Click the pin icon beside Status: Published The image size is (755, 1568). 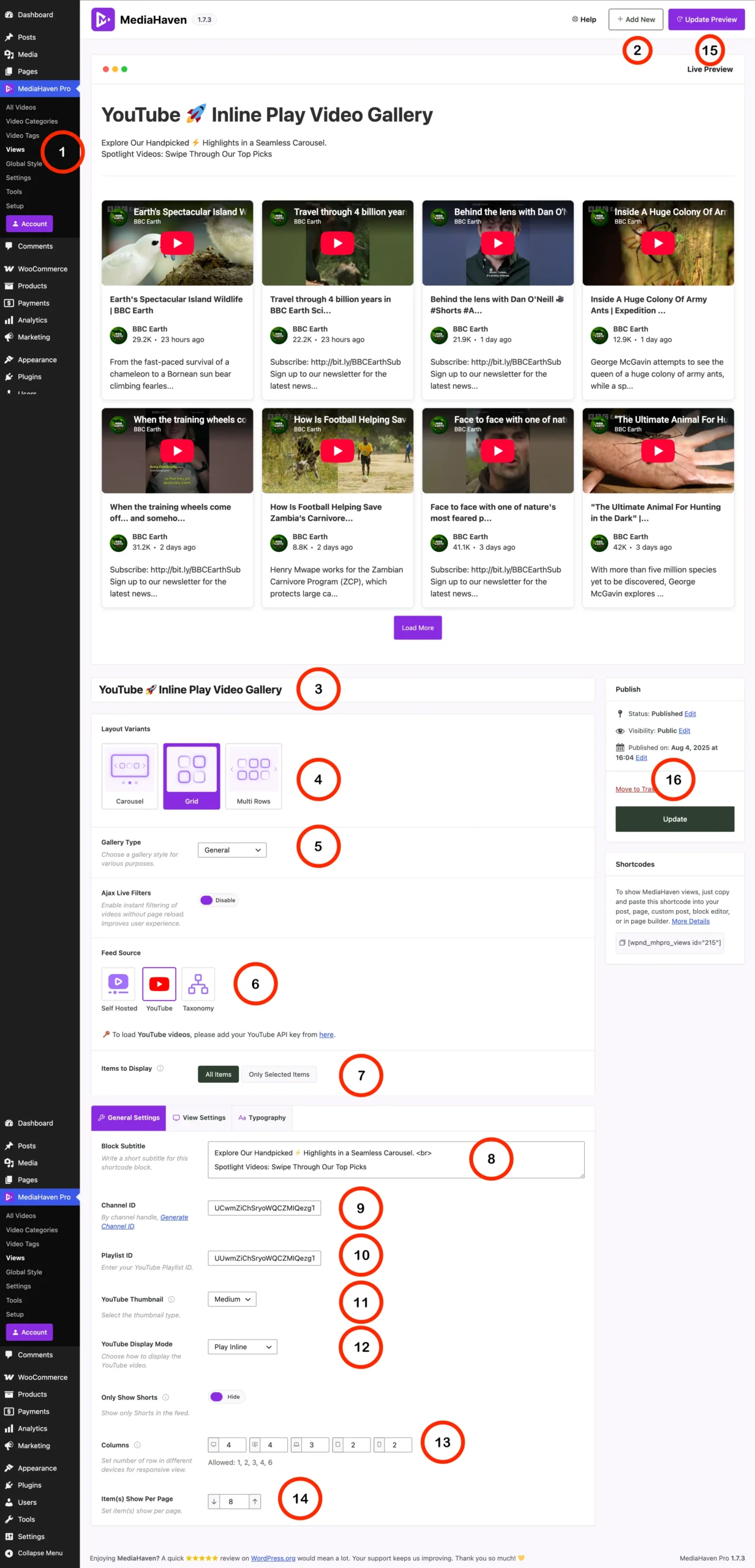pos(620,714)
